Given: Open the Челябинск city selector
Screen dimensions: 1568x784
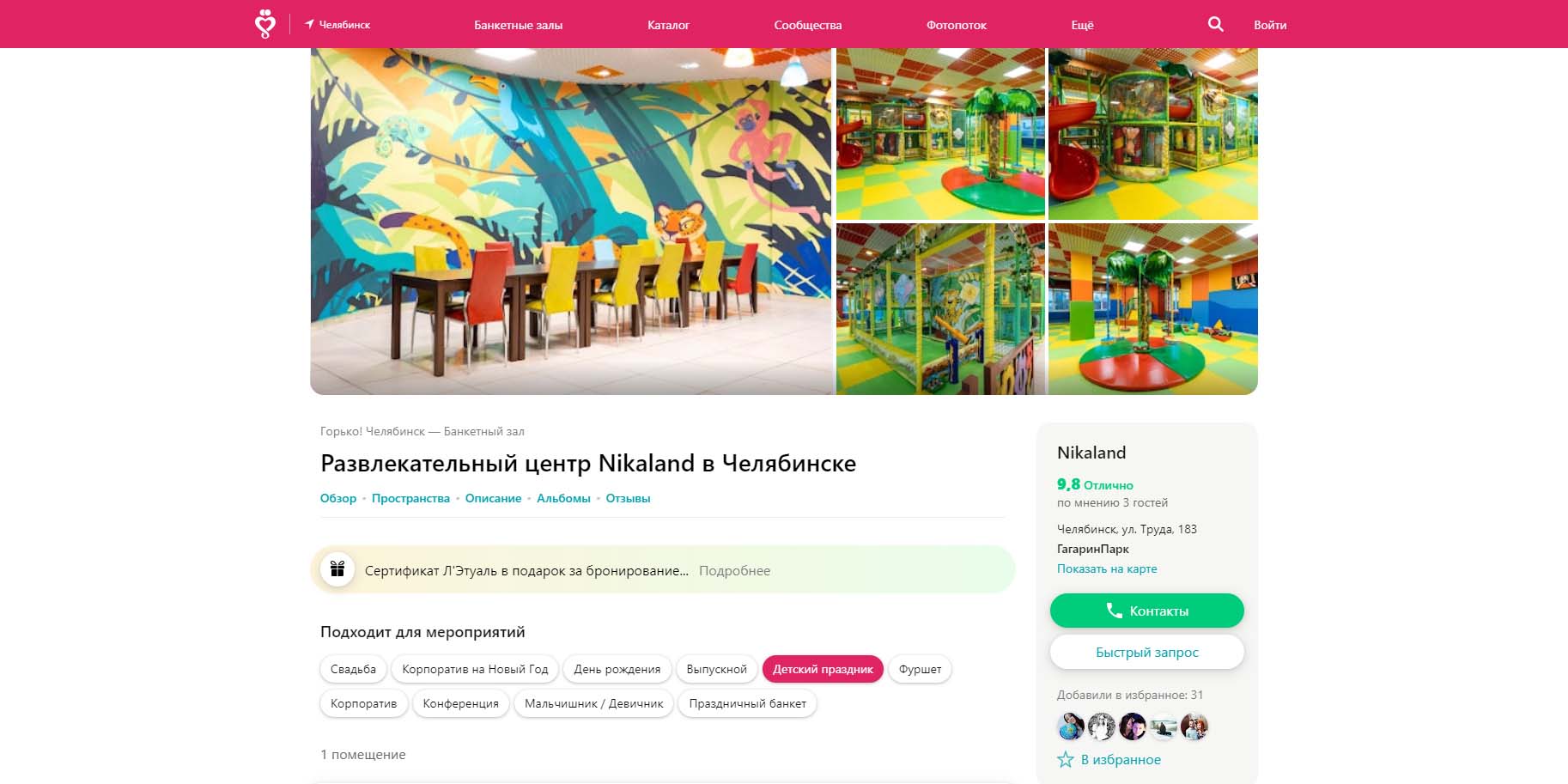Looking at the screenshot, I should [x=337, y=25].
